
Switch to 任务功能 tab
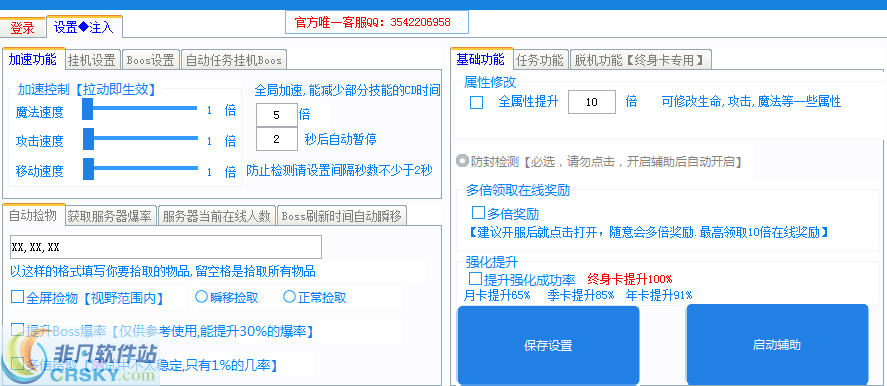tap(540, 60)
